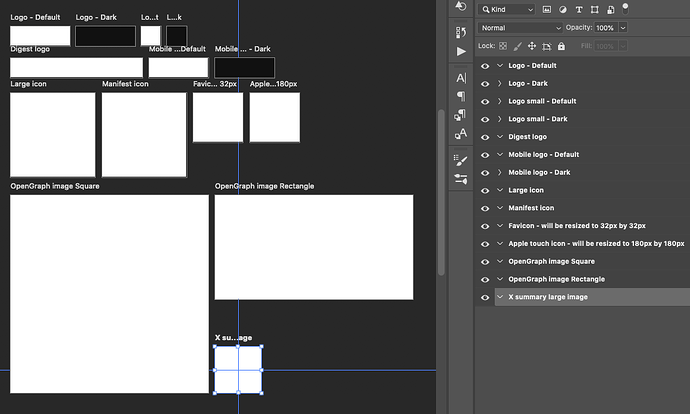Hide the Apple touch icon layer
The height and width of the screenshot is (414, 690).
coord(485,244)
